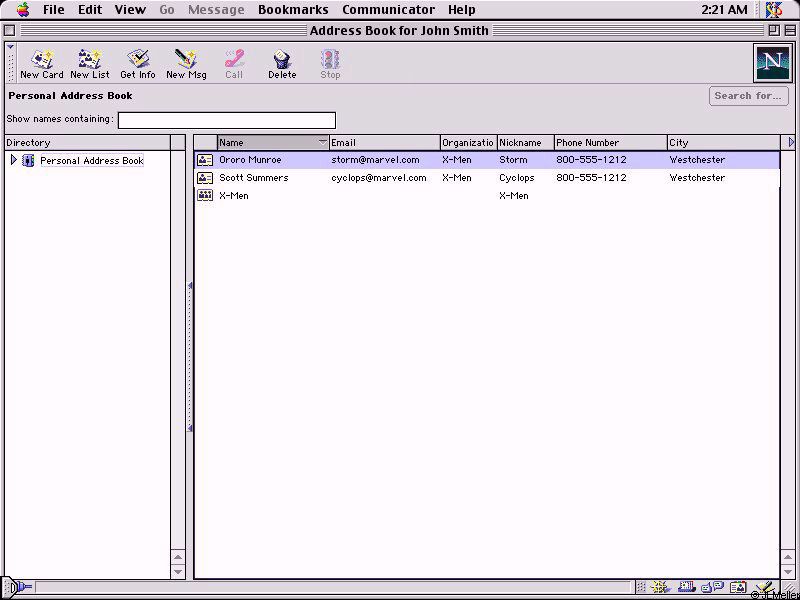800x600 pixels.
Task: Click the X-Men mailing list icon
Action: [x=205, y=195]
